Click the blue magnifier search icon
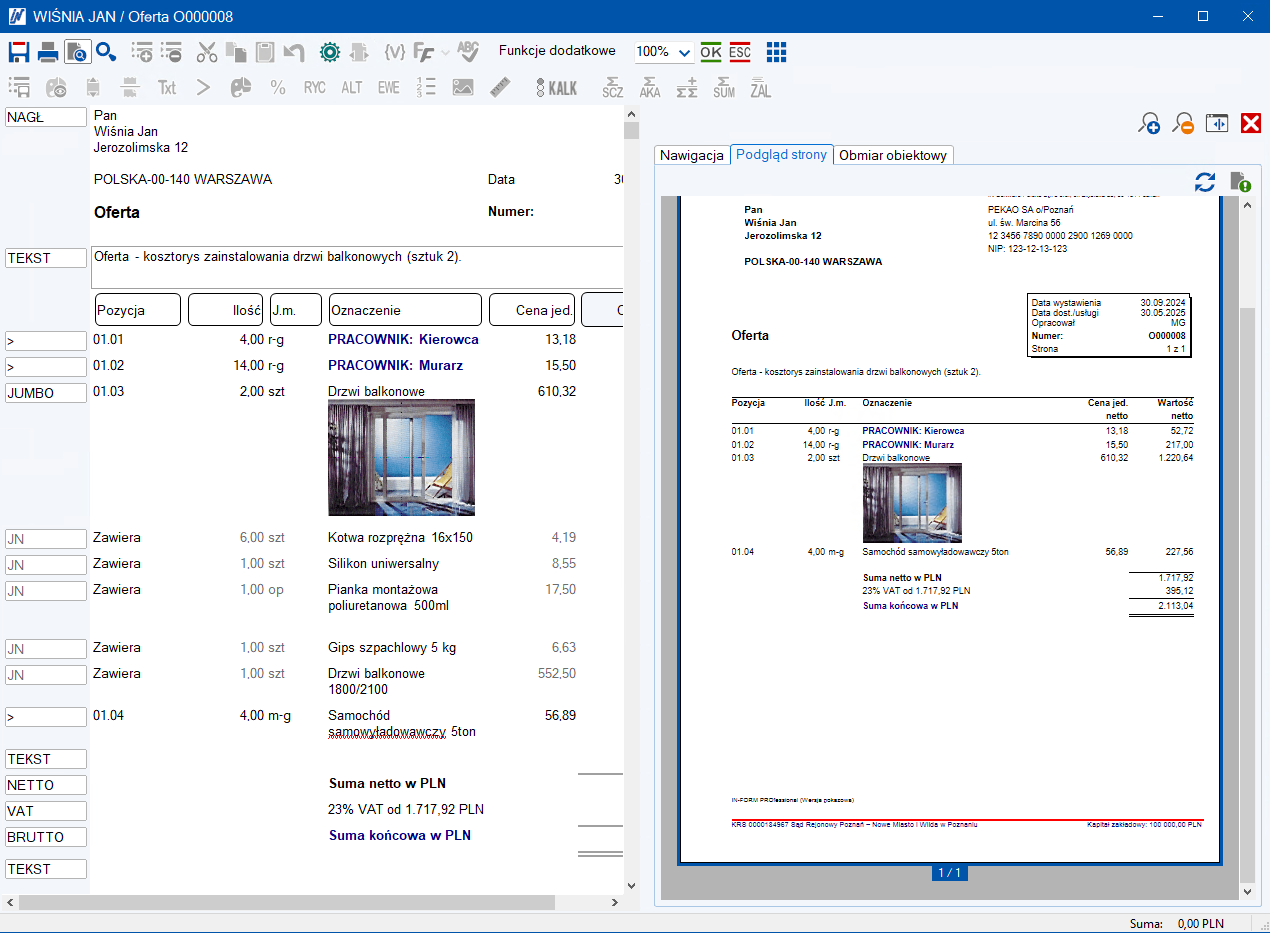The image size is (1270, 933). (x=106, y=52)
